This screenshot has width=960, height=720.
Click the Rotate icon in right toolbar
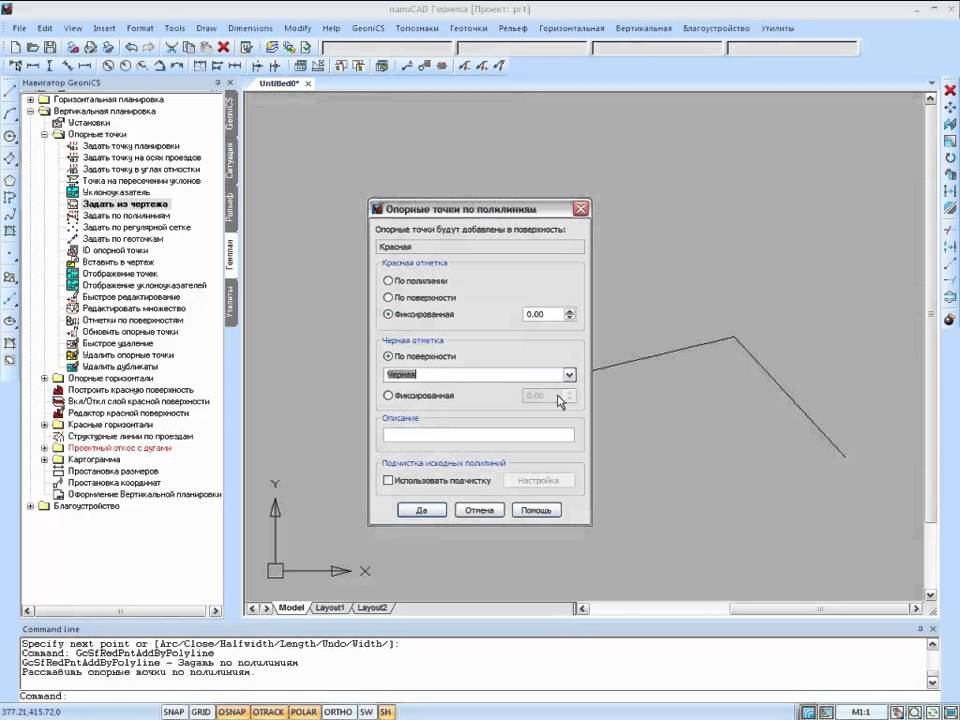(x=950, y=157)
